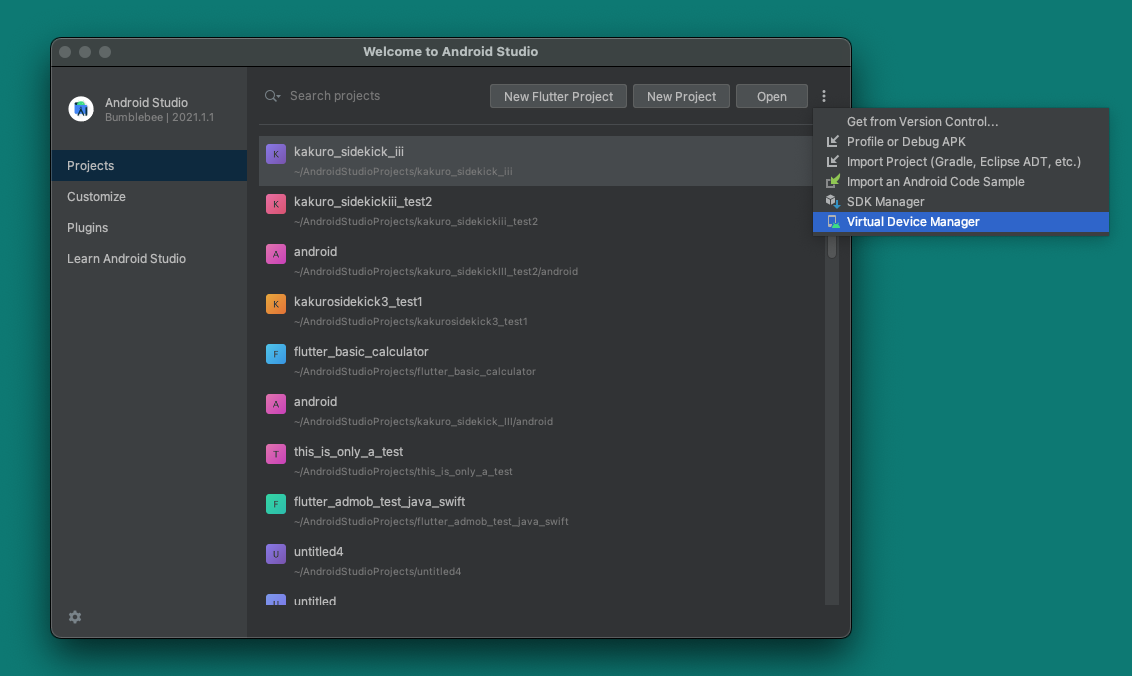Viewport: 1132px width, 676px height.
Task: Click the pink K icon of kakuro_sidekickiii_test2
Action: tap(276, 204)
